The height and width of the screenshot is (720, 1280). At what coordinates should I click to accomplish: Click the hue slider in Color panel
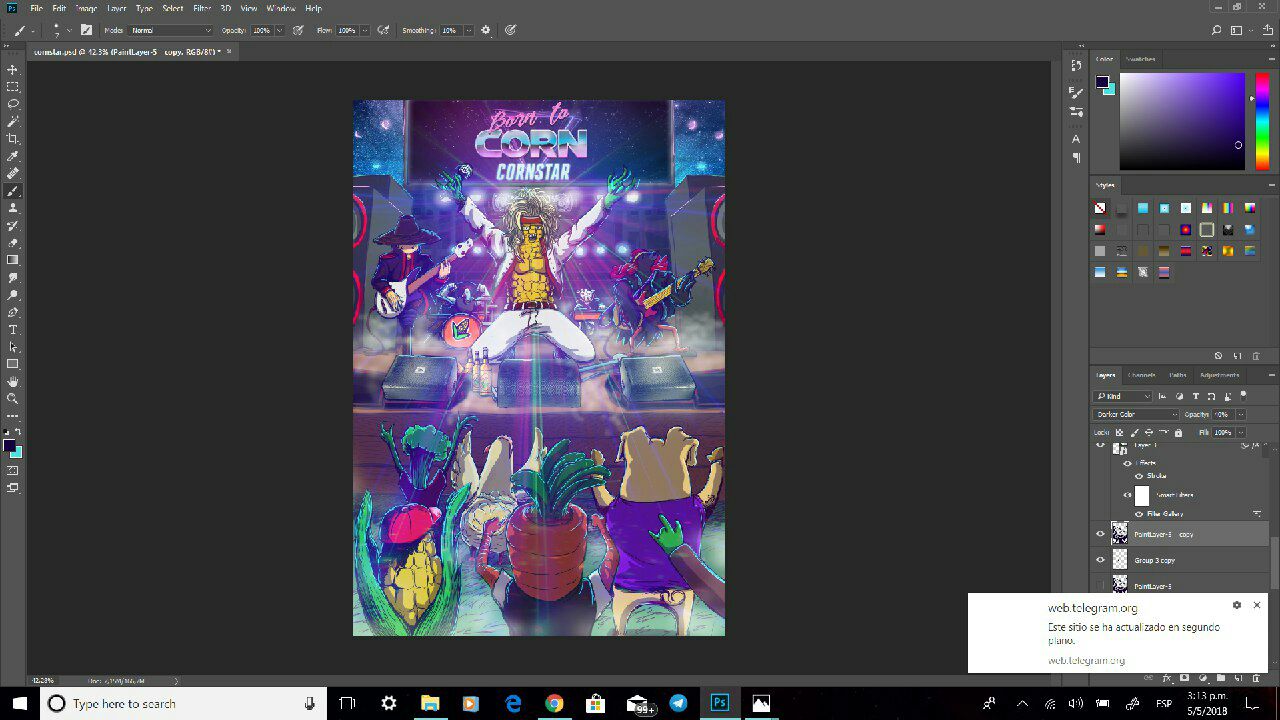pyautogui.click(x=1262, y=121)
